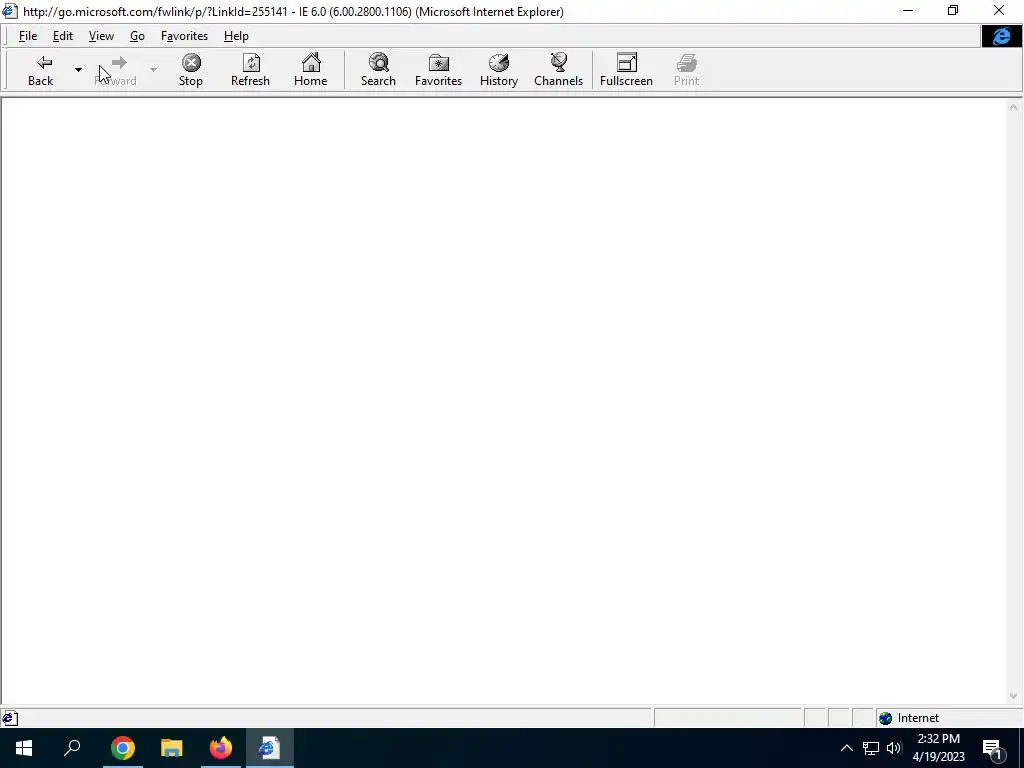The height and width of the screenshot is (768, 1024).
Task: Click the Internet Explorer logo throbber
Action: 1001,36
